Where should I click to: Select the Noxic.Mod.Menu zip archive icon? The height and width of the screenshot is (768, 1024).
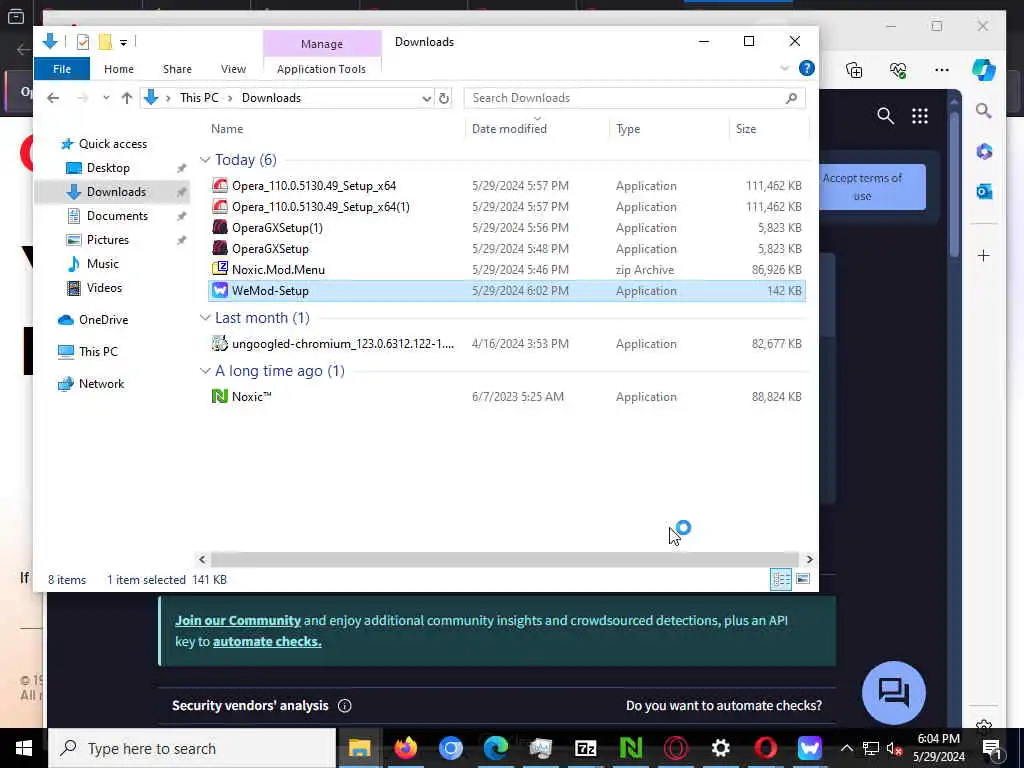(x=220, y=269)
